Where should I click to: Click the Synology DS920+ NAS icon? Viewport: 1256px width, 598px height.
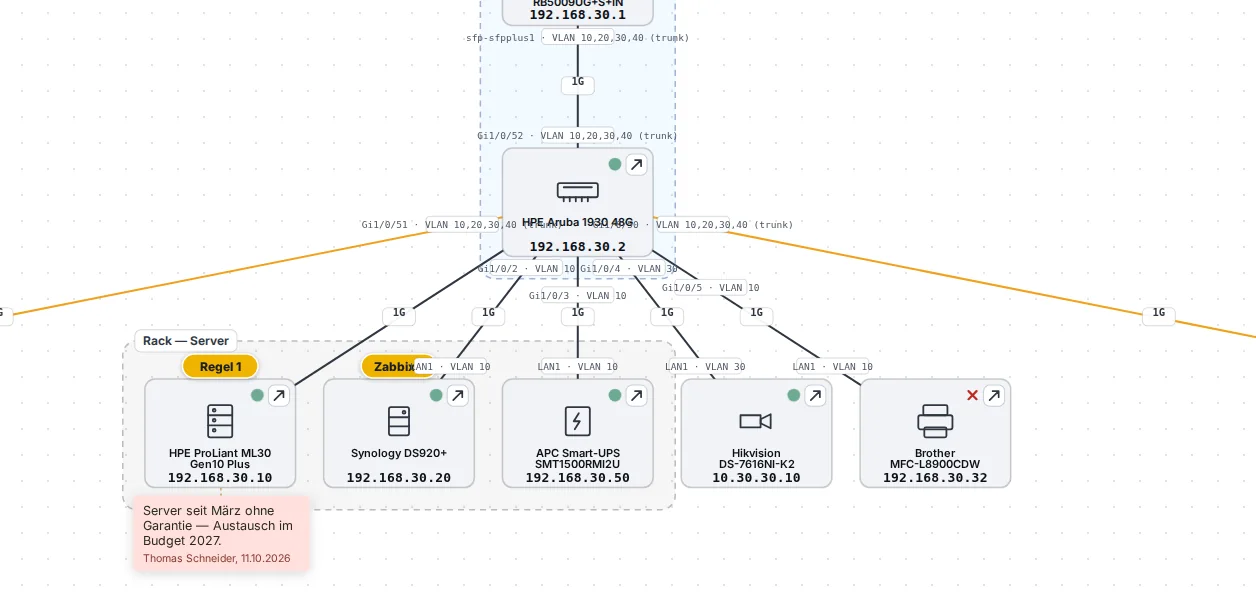[x=399, y=421]
